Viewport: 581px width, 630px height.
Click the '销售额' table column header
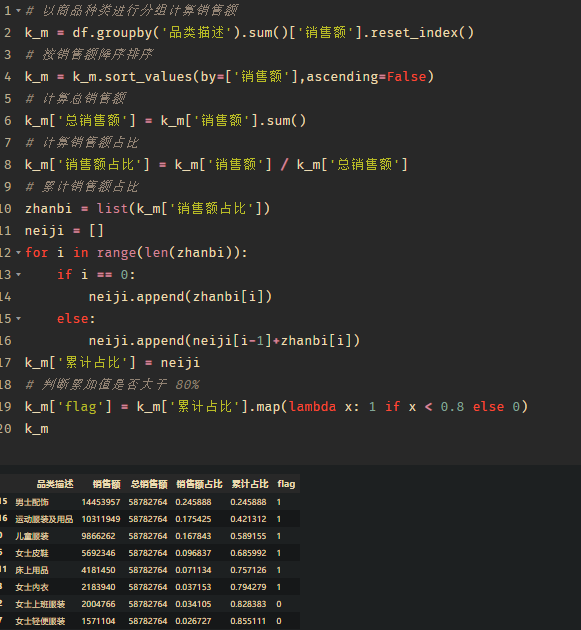tap(106, 484)
